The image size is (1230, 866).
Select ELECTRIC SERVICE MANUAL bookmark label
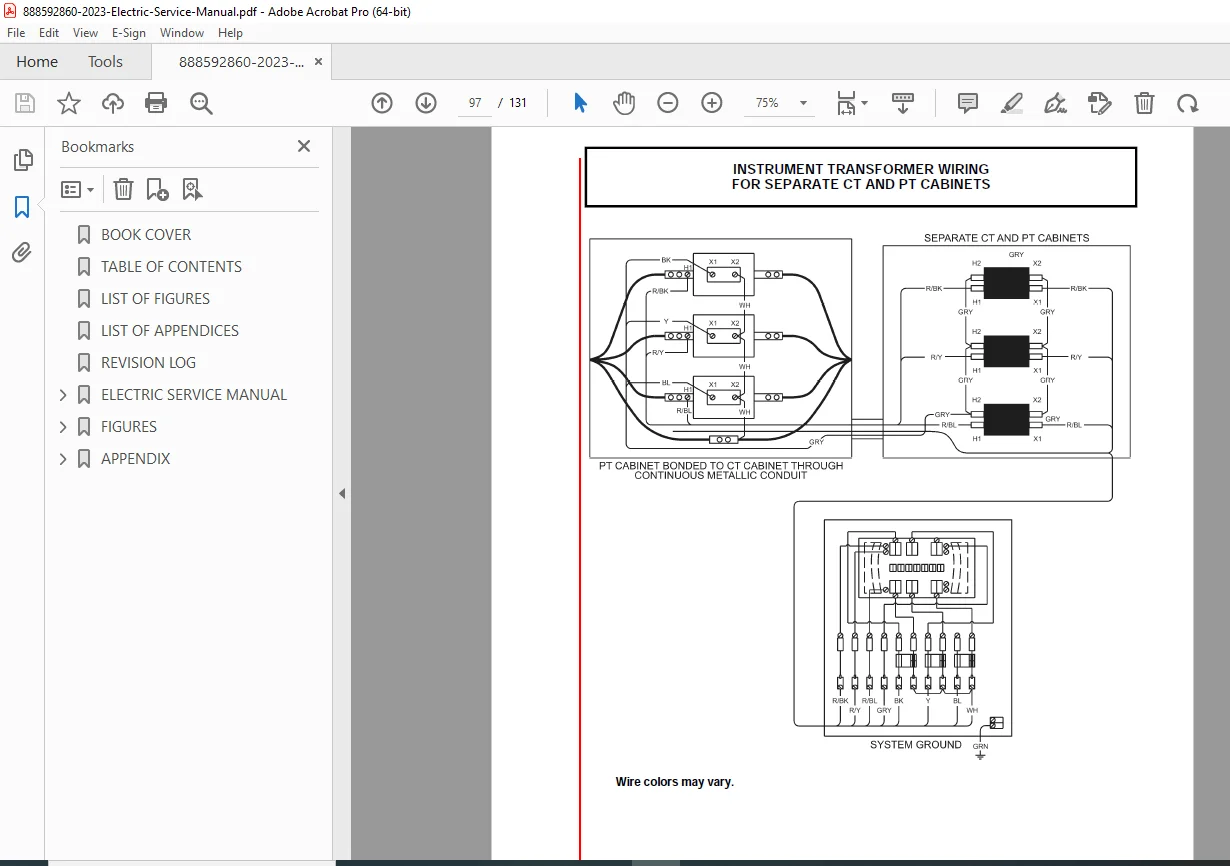click(194, 395)
